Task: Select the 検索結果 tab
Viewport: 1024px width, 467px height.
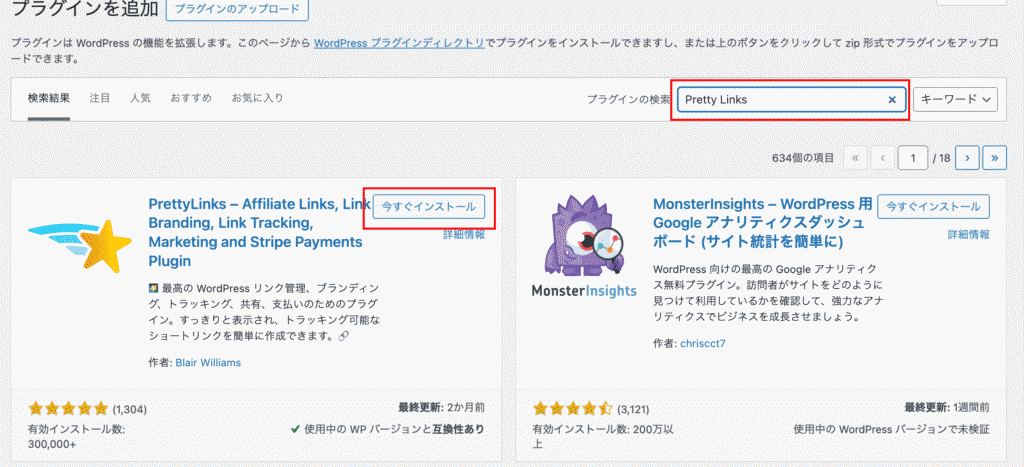Action: pos(49,99)
